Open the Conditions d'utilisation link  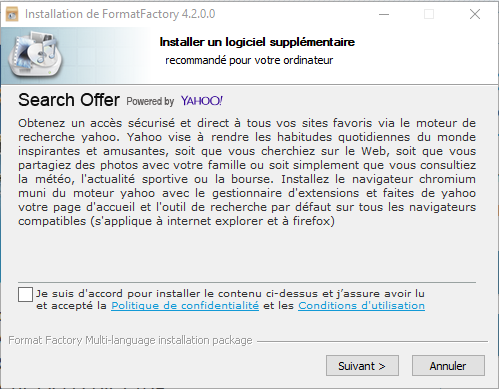(x=361, y=306)
